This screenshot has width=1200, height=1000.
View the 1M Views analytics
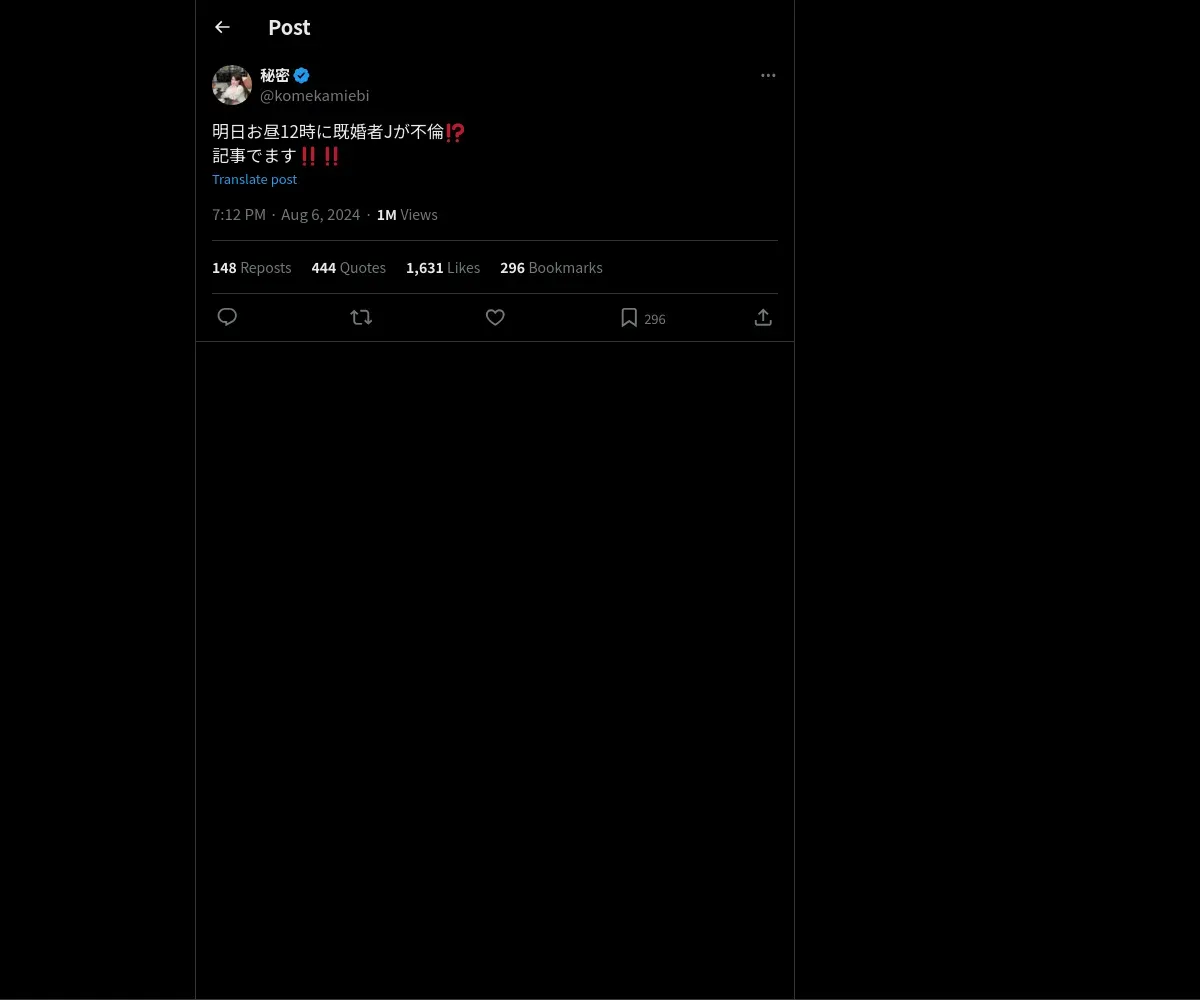point(407,214)
